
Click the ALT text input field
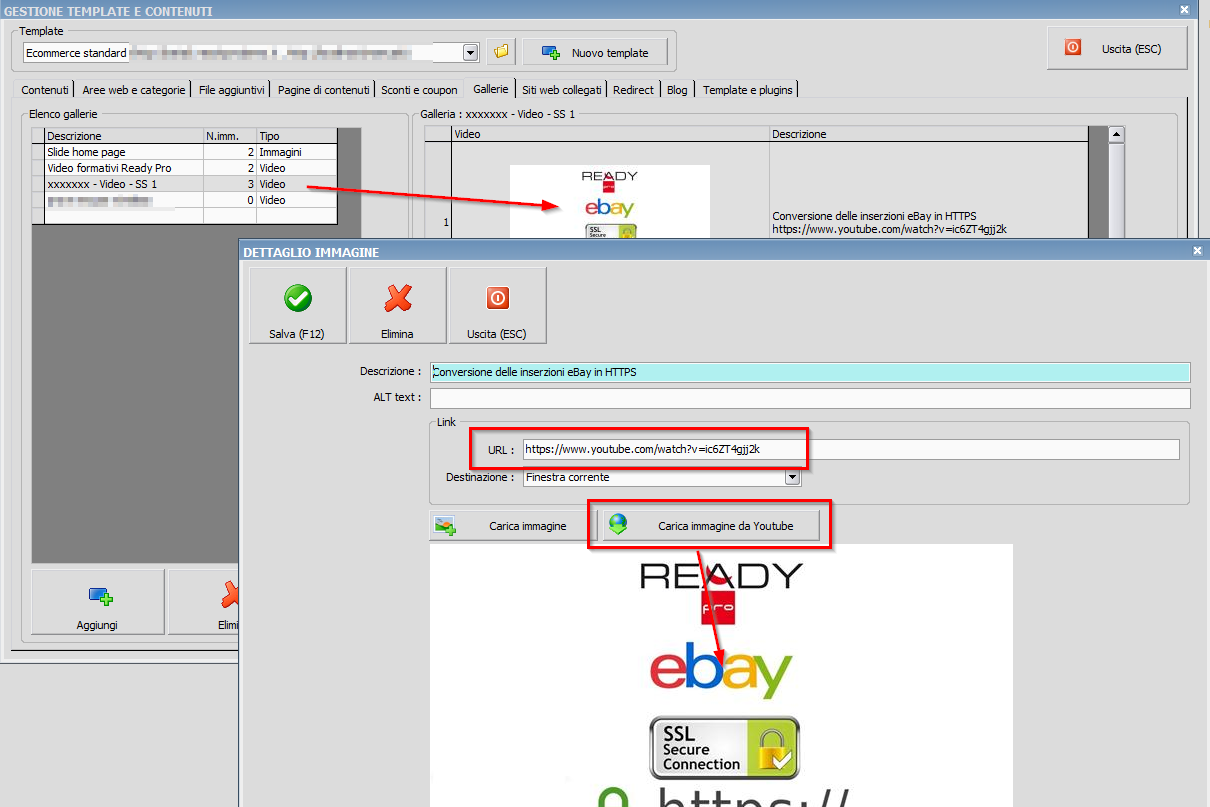(x=810, y=398)
